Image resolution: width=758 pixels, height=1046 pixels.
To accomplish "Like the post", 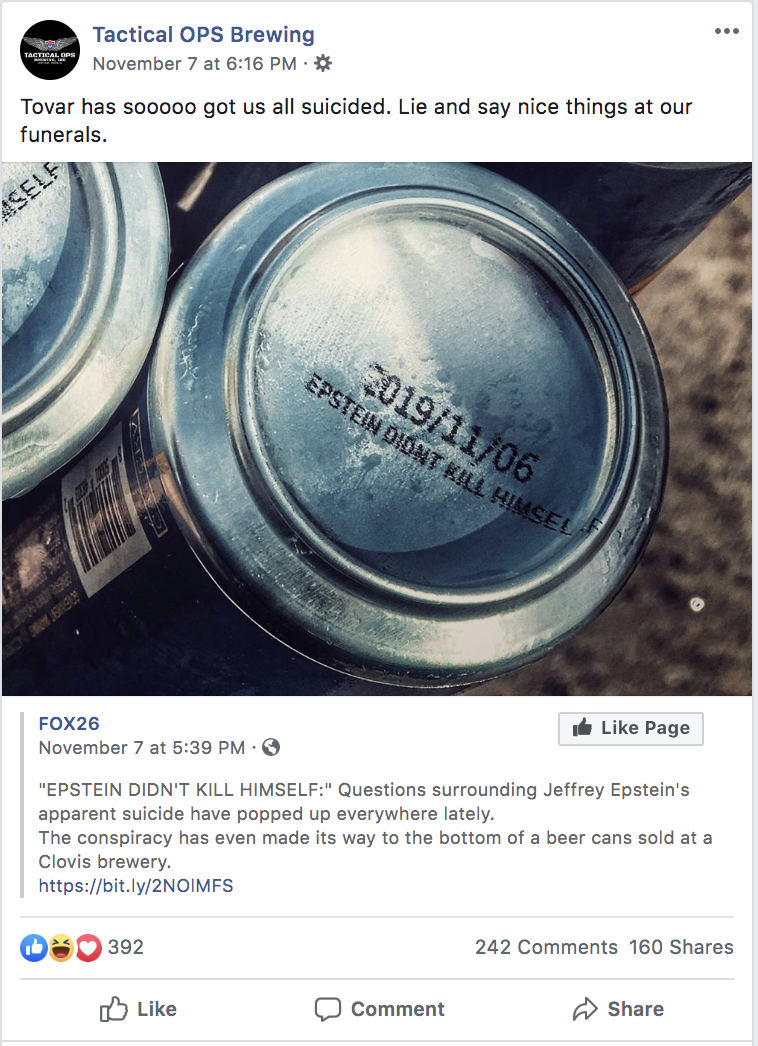I will [x=138, y=1009].
